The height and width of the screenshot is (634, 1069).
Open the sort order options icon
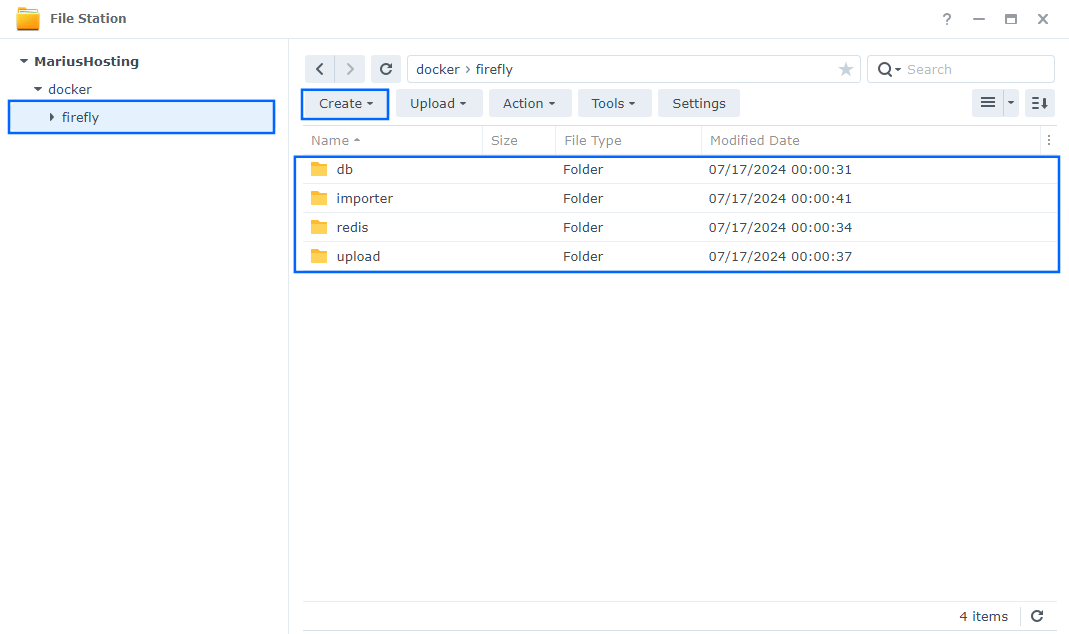(1040, 103)
